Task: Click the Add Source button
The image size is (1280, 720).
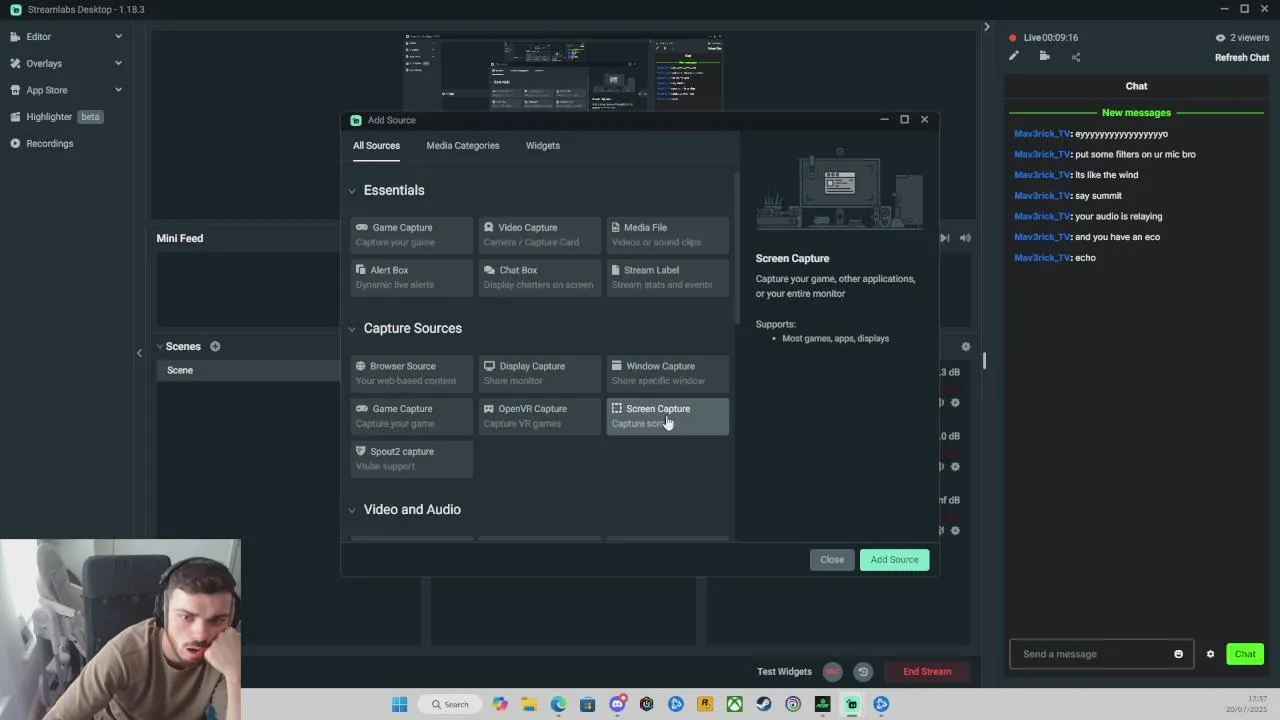Action: click(894, 560)
